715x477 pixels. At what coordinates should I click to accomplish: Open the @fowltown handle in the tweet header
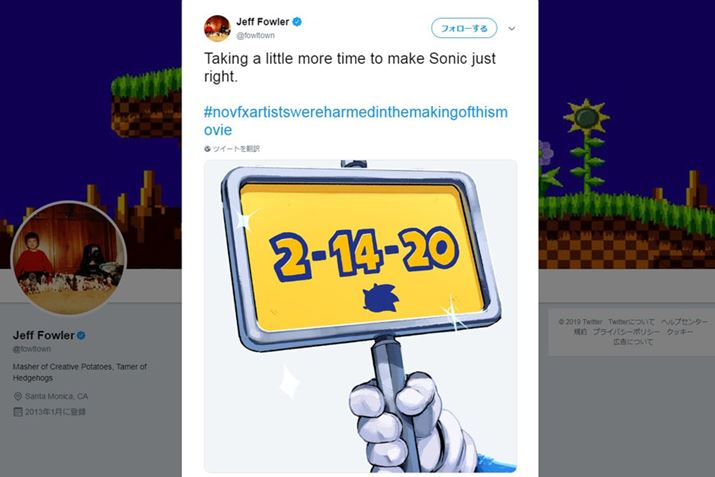(255, 35)
